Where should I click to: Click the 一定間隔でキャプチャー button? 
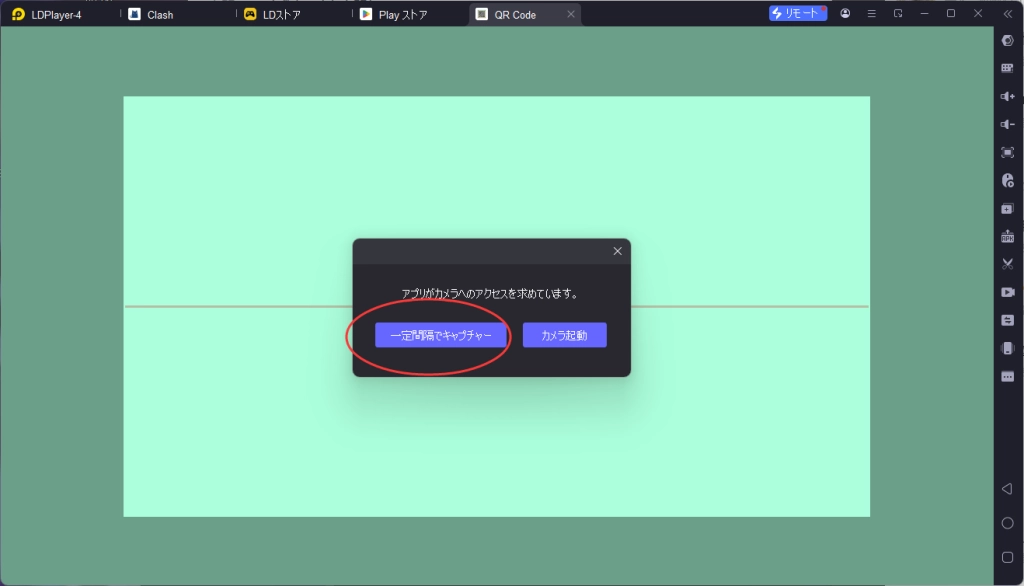[x=440, y=335]
